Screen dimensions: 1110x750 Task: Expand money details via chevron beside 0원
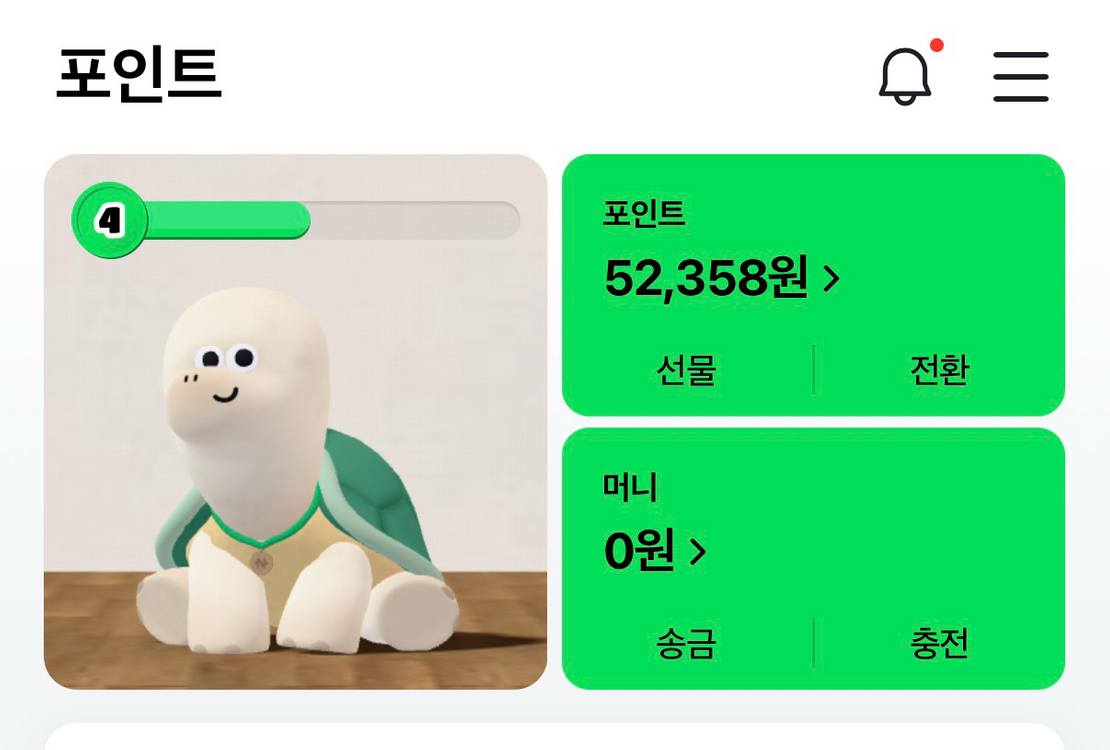click(698, 551)
